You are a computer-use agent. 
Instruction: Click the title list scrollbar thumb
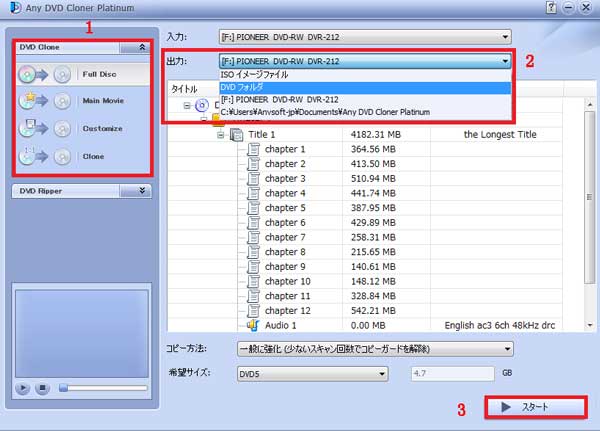coord(590,198)
